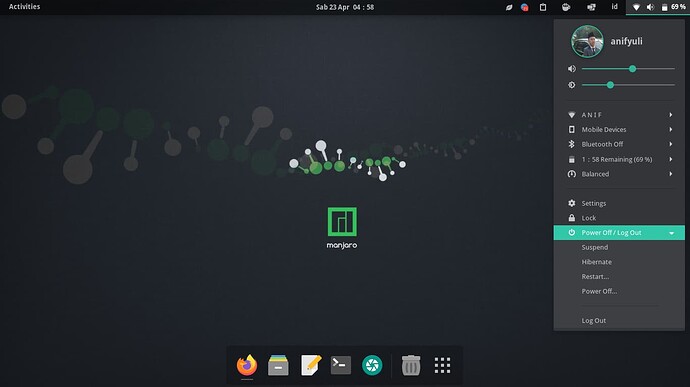
Task: Open the clock and calendar in top bar
Action: (345, 7)
